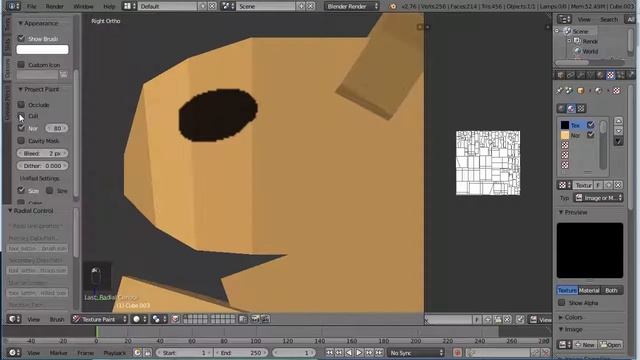Move texture slot down arrow
Screen dimensions: 640x360
coord(618,131)
